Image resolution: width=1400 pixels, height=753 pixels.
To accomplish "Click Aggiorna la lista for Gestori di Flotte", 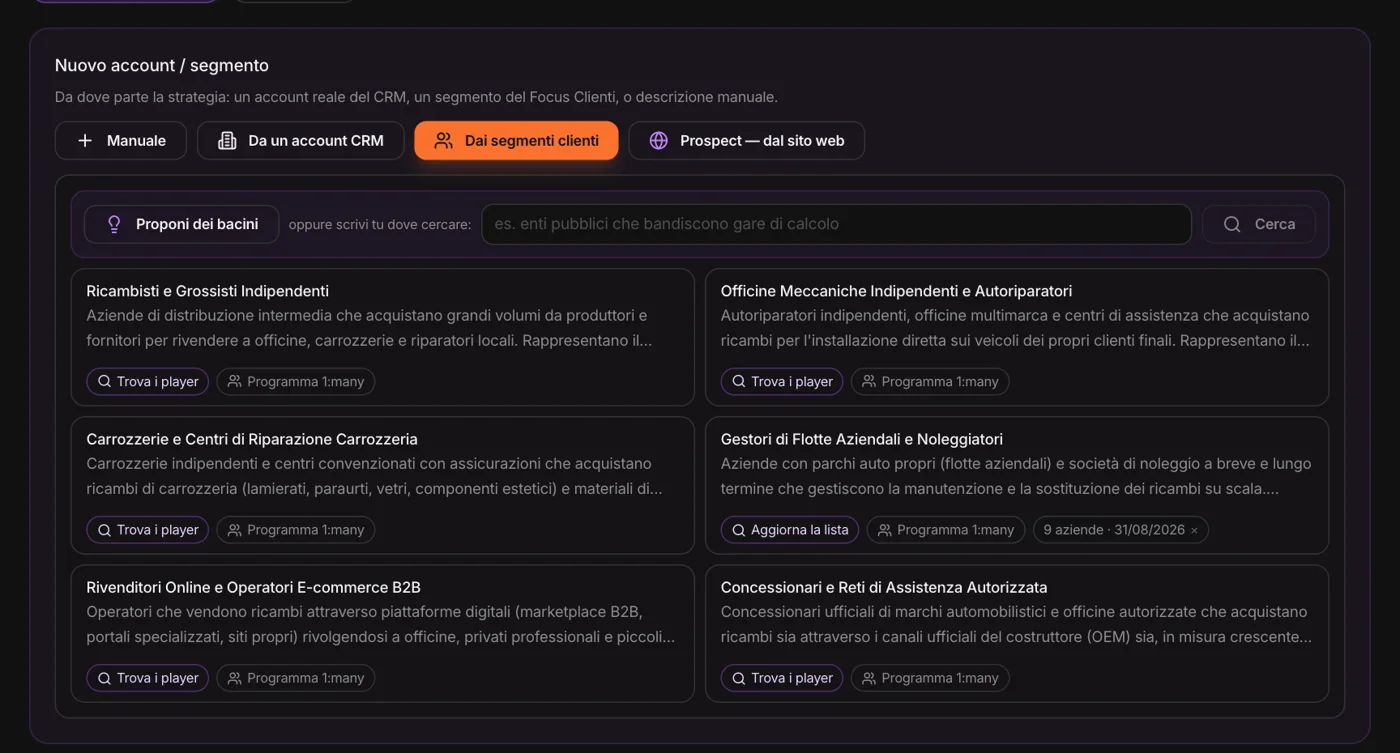I will click(790, 530).
